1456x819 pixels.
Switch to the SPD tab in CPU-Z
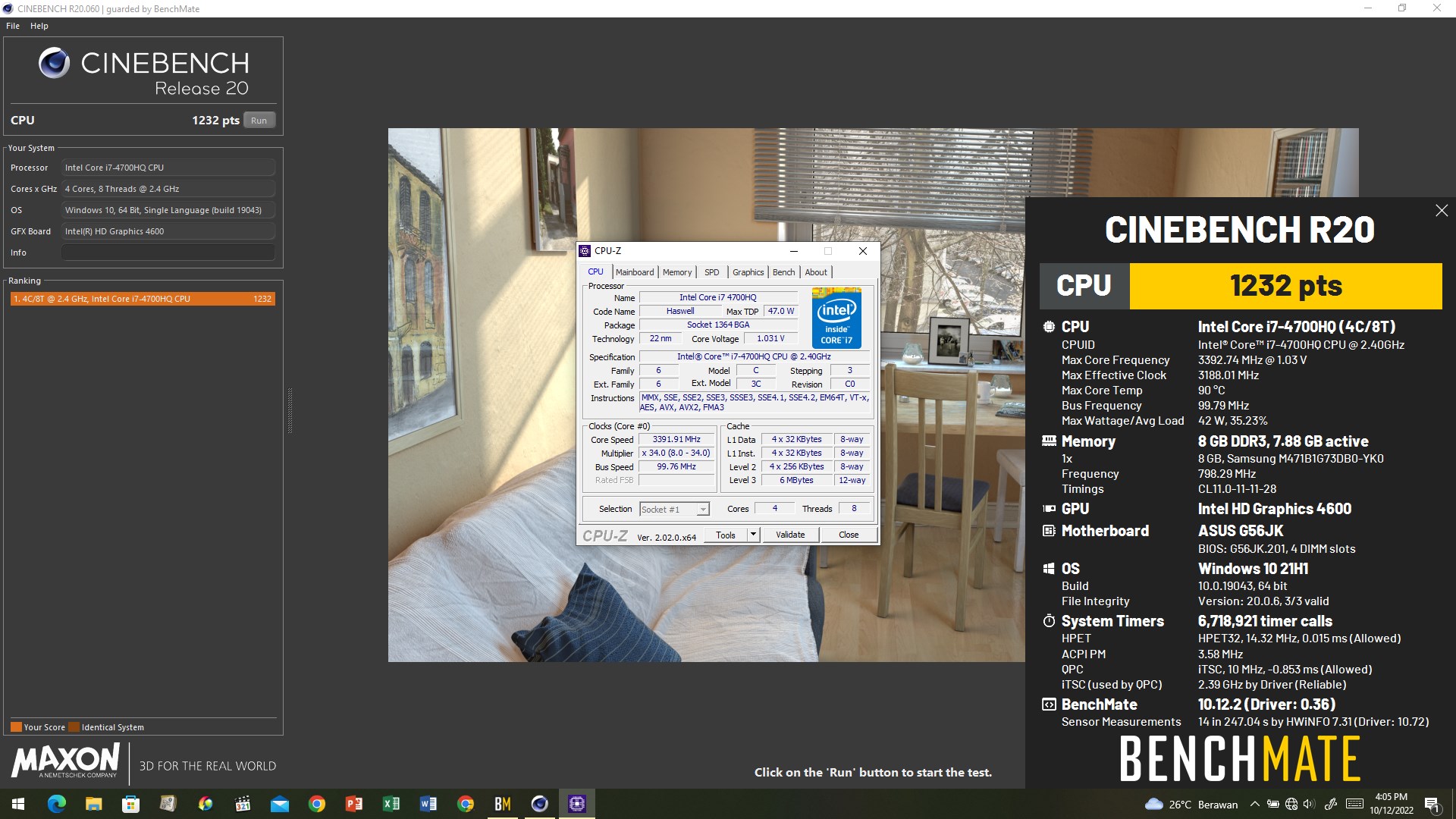click(712, 272)
